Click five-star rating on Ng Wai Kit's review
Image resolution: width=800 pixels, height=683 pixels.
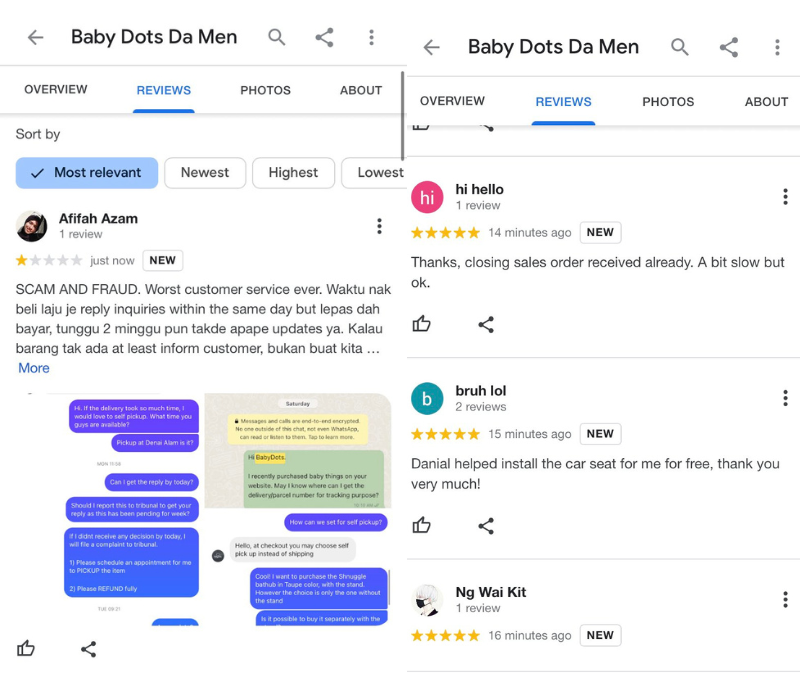click(445, 636)
